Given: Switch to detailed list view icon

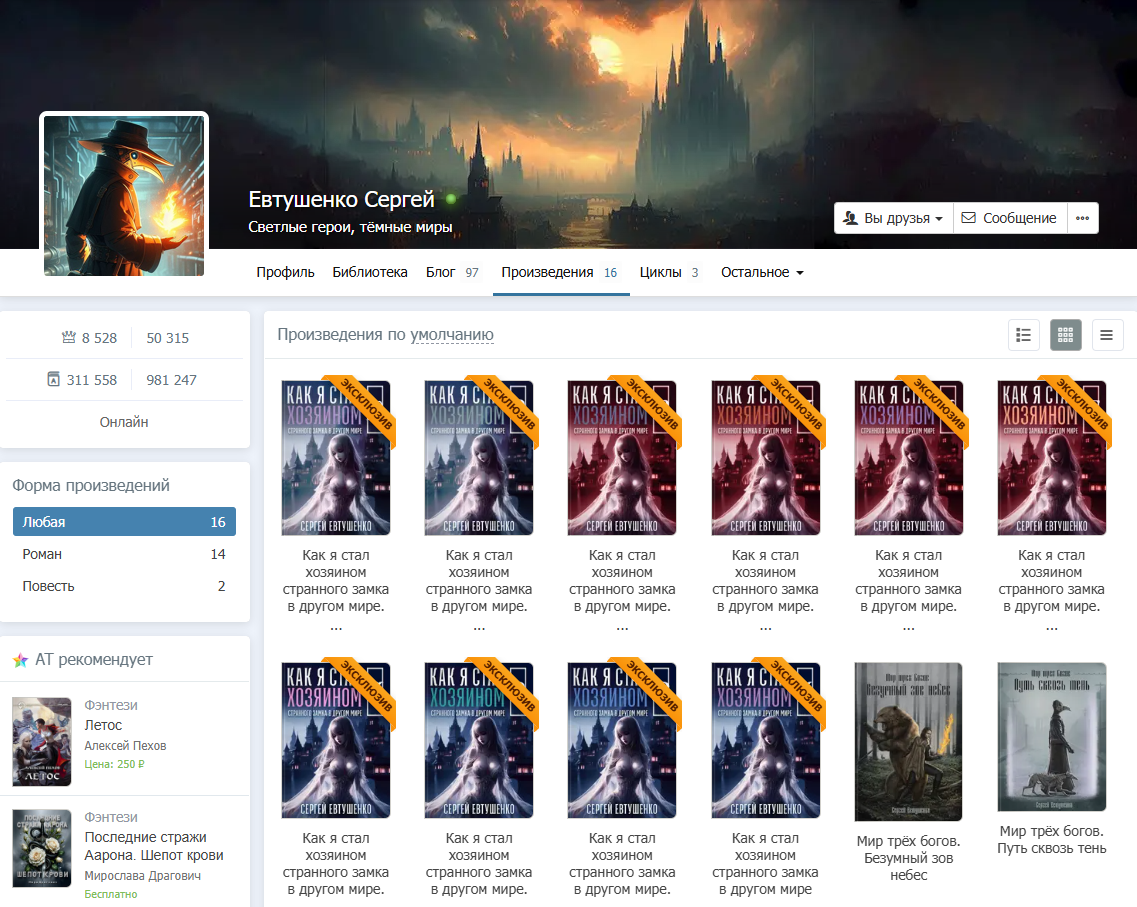Looking at the screenshot, I should pos(1023,335).
